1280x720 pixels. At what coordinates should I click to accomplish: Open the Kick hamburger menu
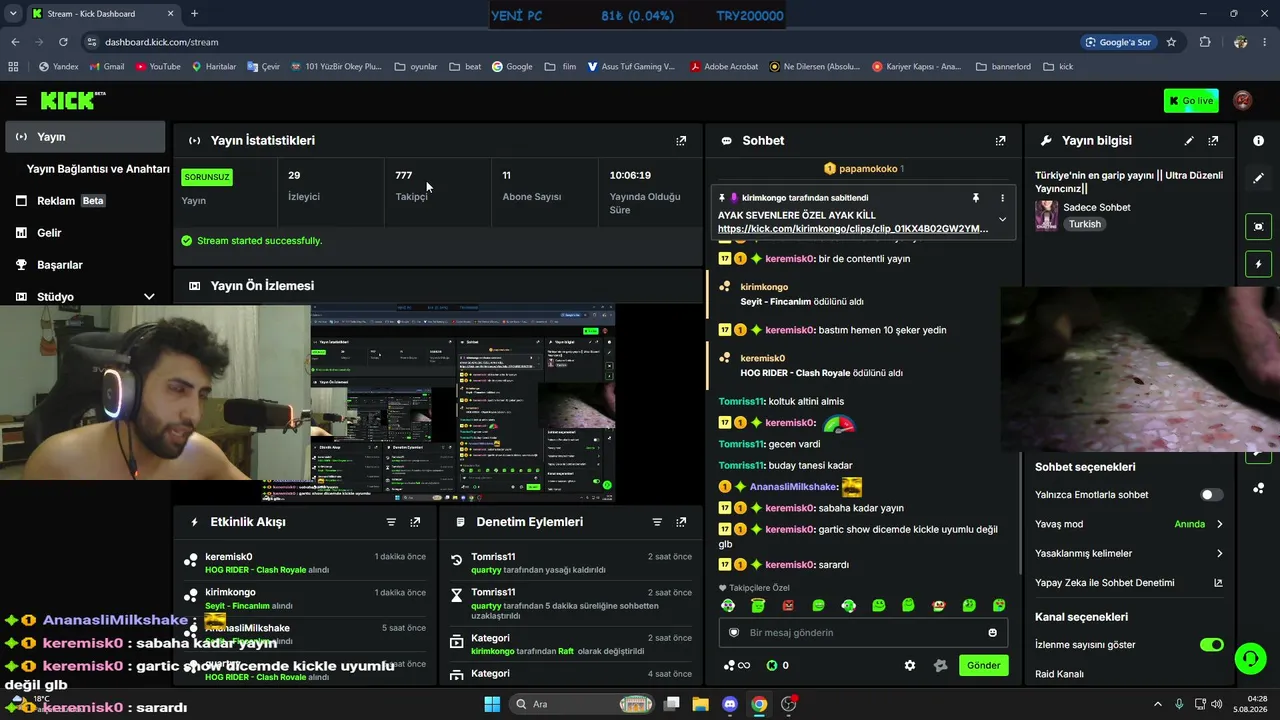coord(21,101)
